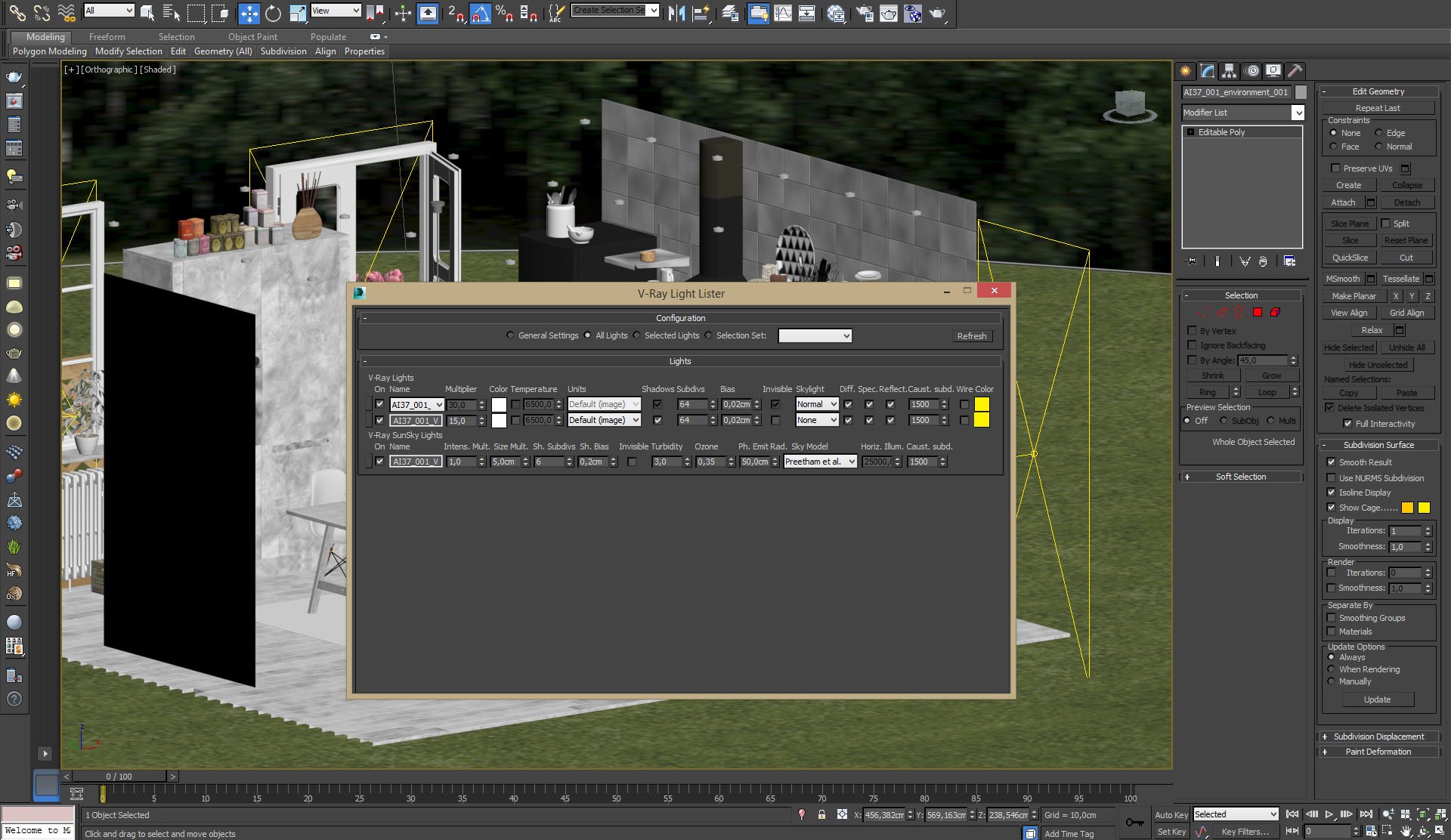Click Pin Stack icon under modifier stack
Image resolution: width=1451 pixels, height=840 pixels.
tap(1192, 261)
